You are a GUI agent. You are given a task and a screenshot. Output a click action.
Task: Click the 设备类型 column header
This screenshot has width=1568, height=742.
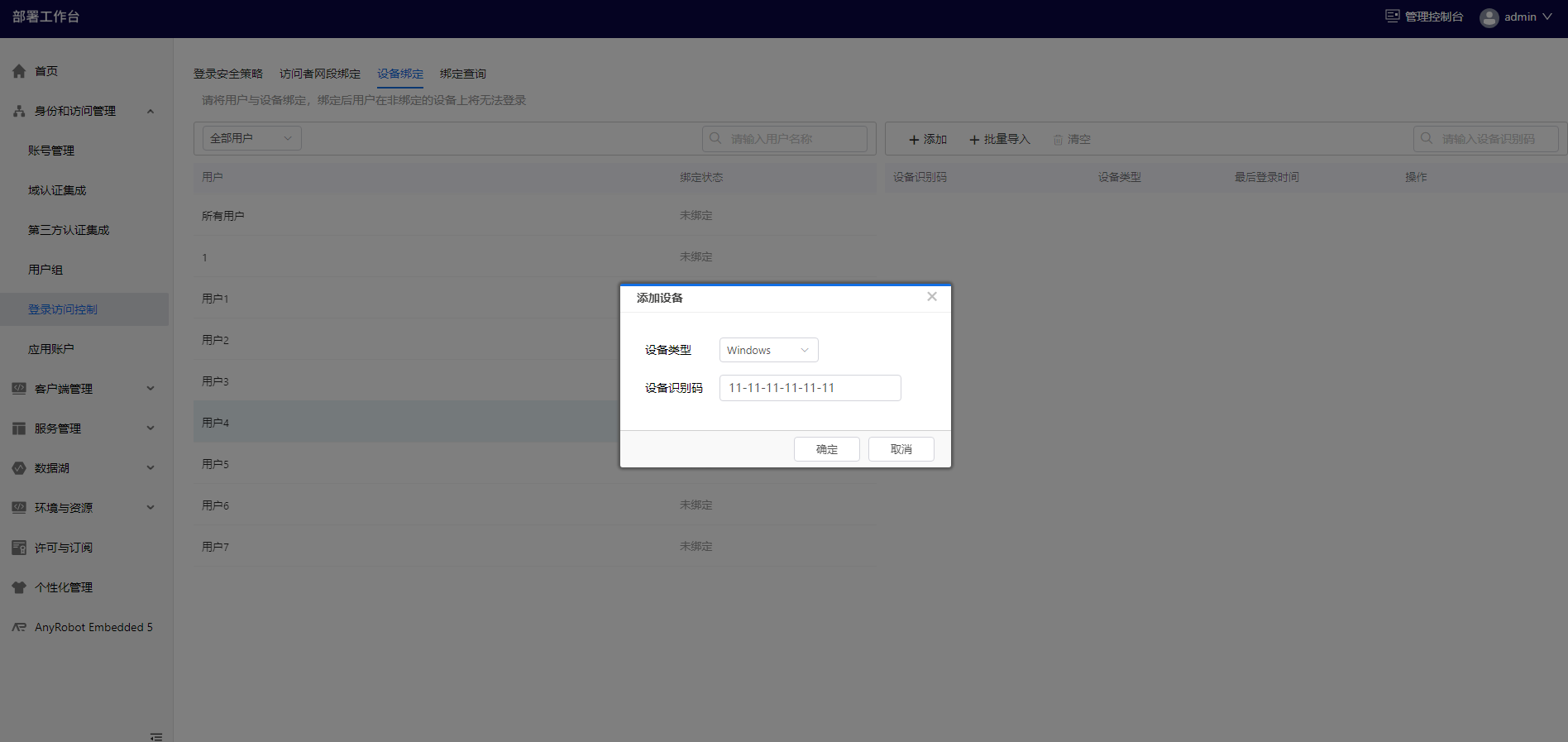click(1120, 177)
